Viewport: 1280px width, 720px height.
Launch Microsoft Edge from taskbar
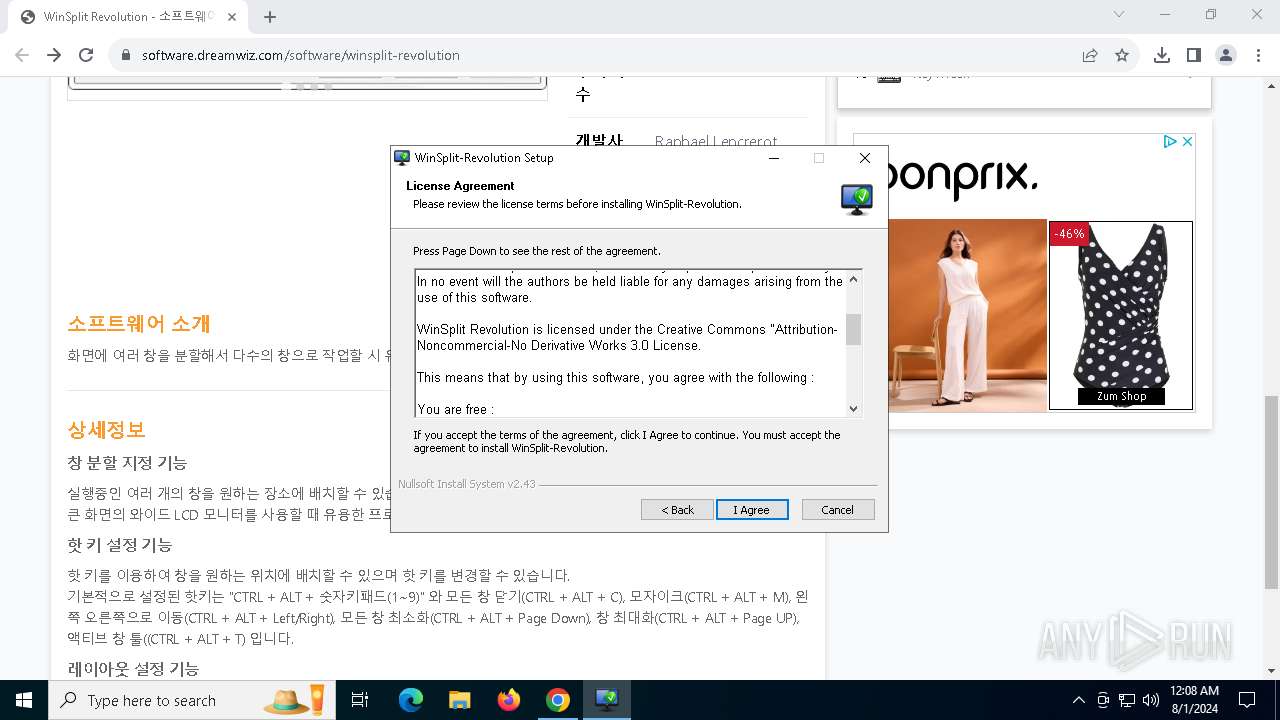(411, 700)
